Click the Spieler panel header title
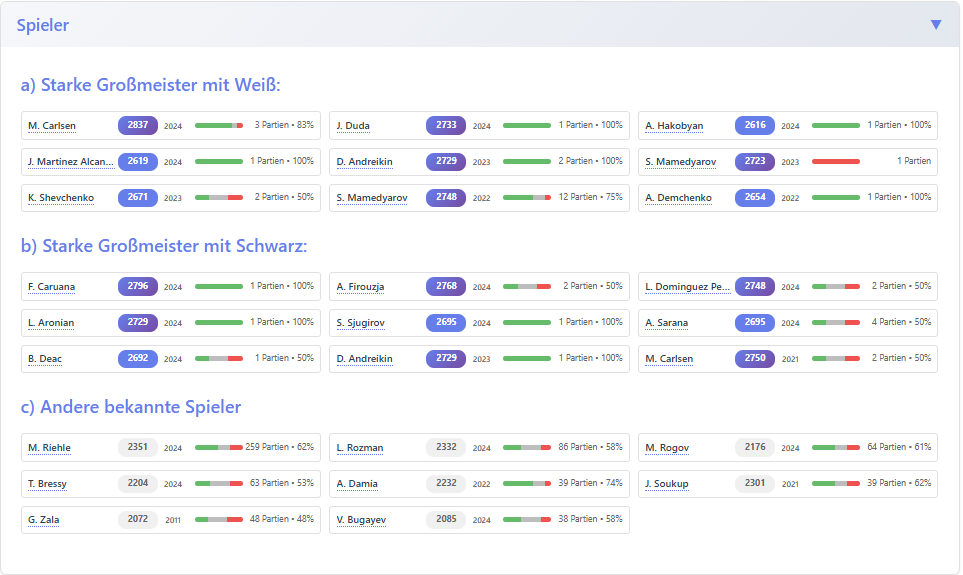Screen dimensions: 963x575 [43, 25]
